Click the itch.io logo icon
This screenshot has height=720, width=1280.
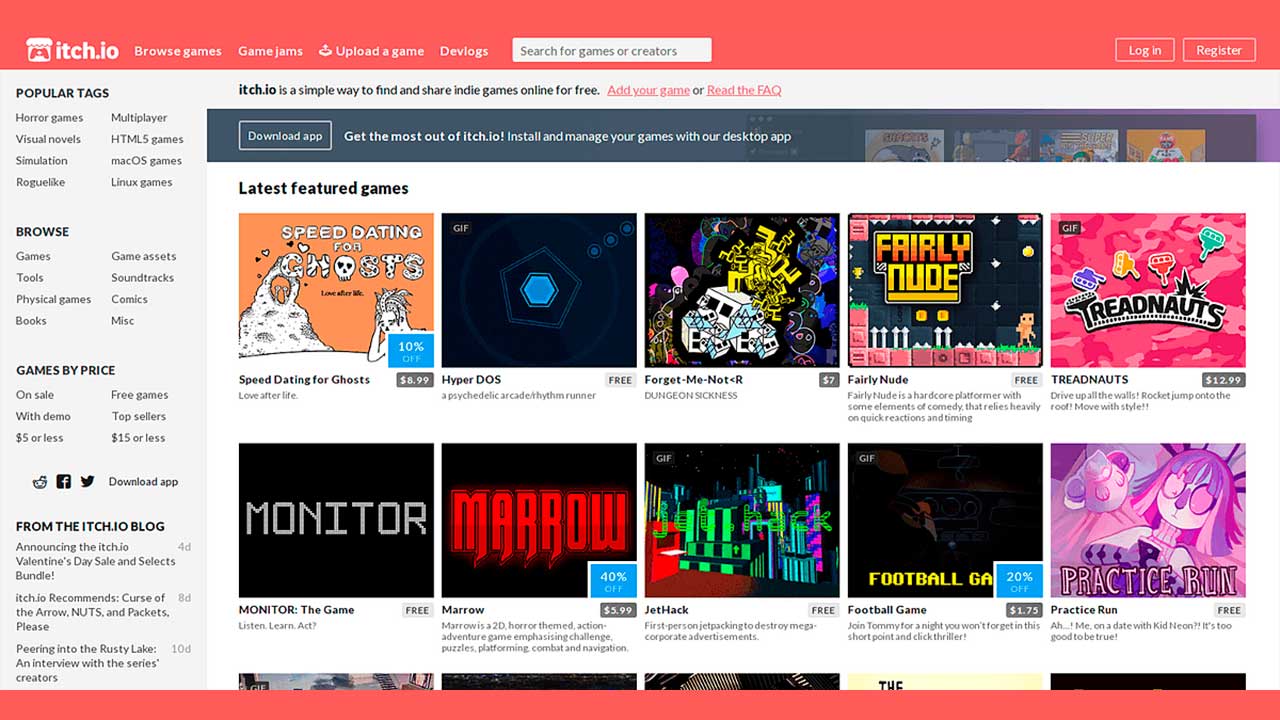pos(39,50)
